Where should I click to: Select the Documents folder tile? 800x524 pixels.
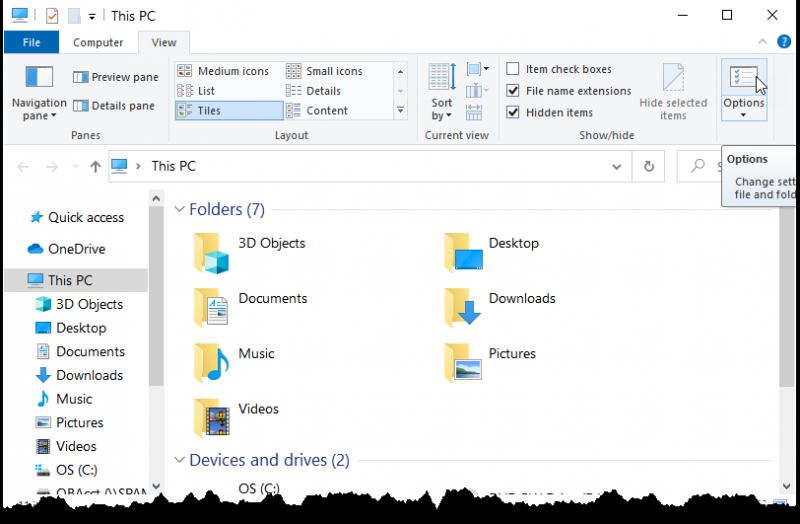point(251,308)
